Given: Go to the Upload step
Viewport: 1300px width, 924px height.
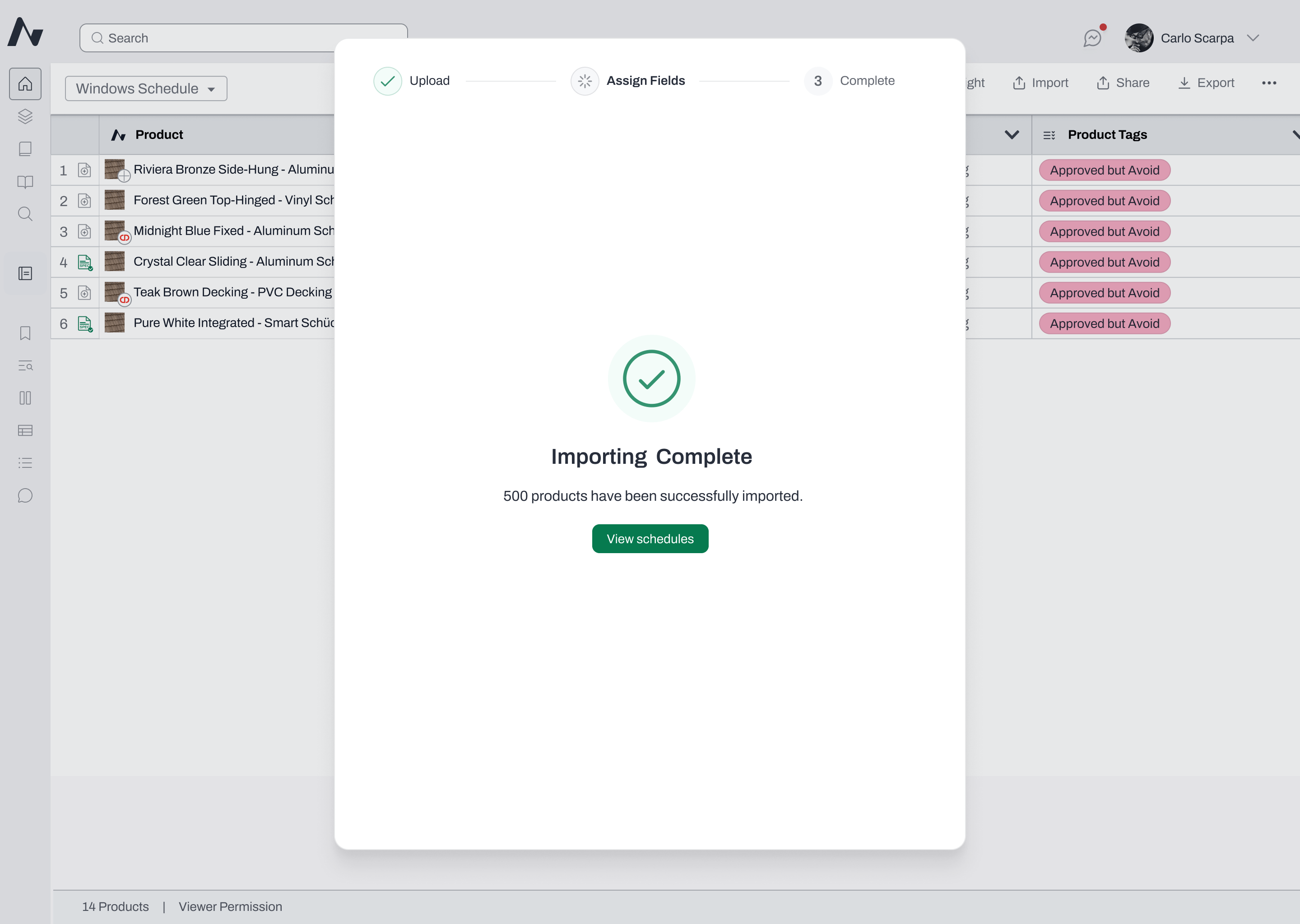Looking at the screenshot, I should tap(412, 81).
